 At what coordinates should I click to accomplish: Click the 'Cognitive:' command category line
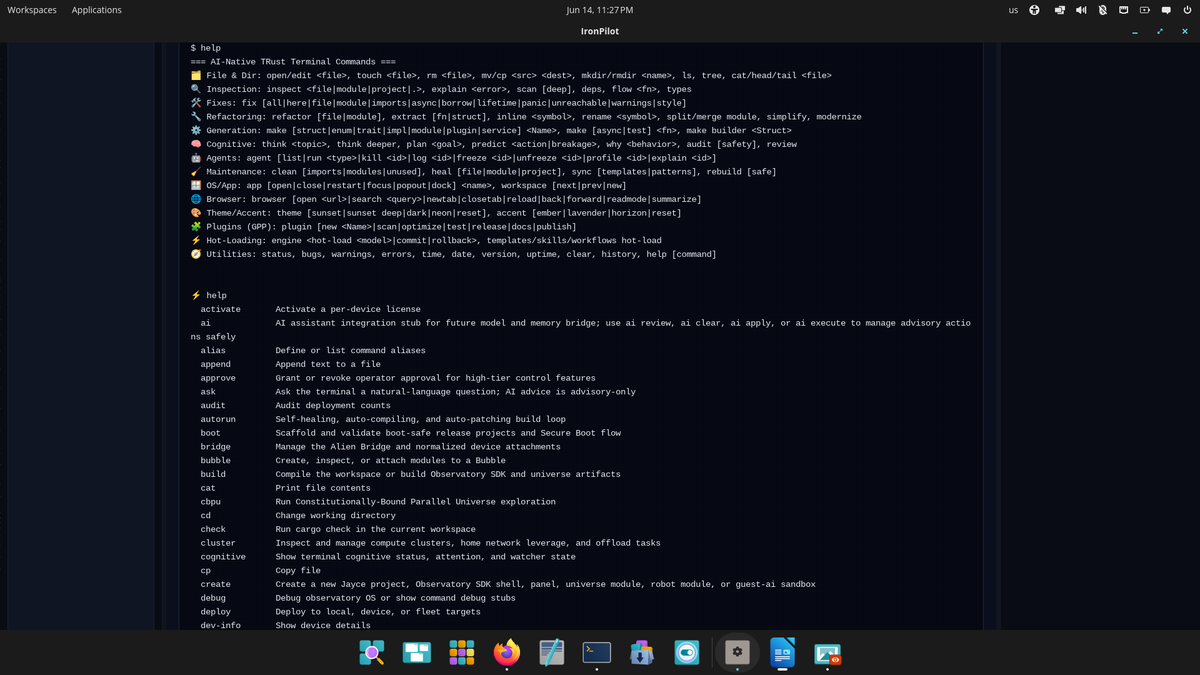pyautogui.click(x=494, y=144)
